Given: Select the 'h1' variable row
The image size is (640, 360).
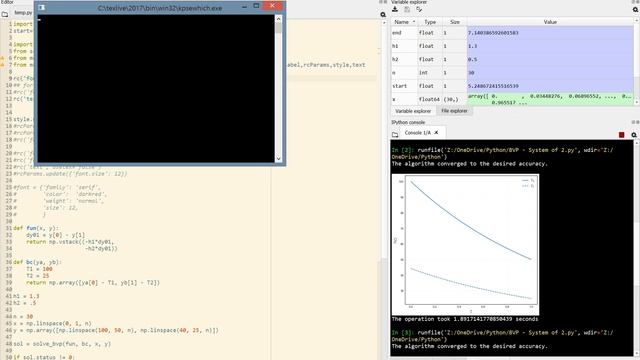Looking at the screenshot, I should pos(512,46).
